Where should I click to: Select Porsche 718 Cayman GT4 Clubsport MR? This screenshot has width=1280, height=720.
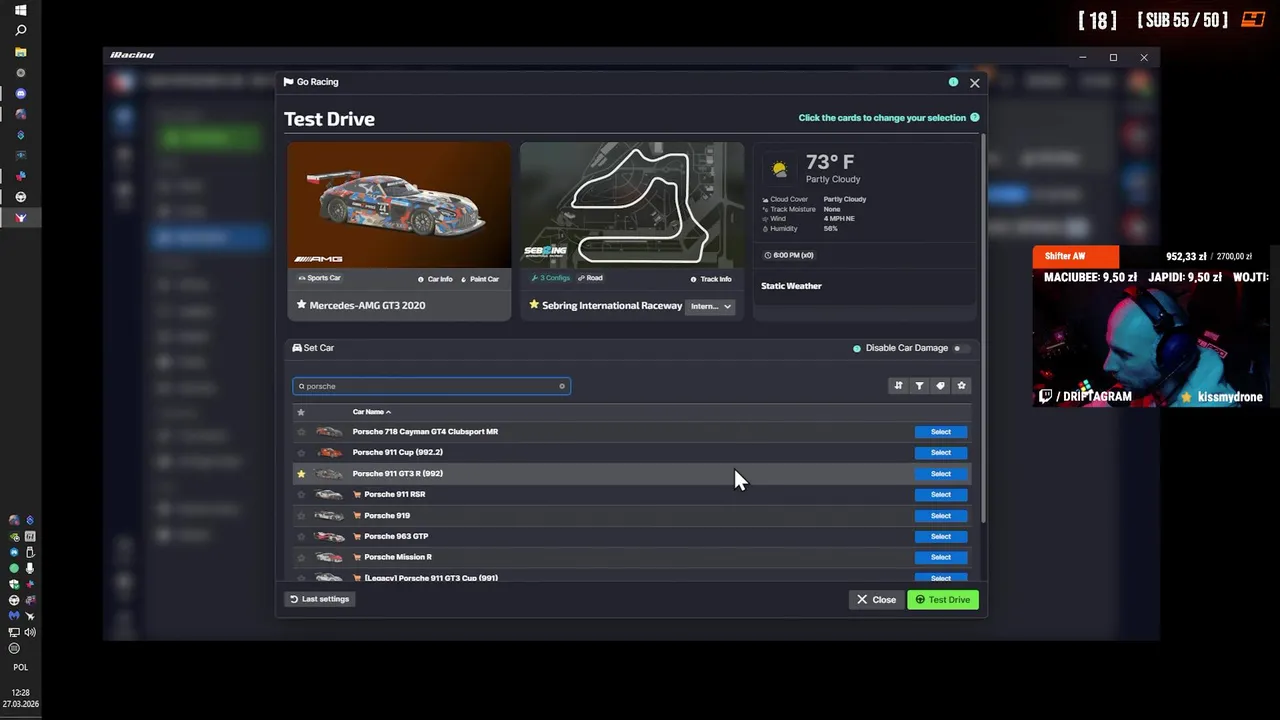(941, 432)
